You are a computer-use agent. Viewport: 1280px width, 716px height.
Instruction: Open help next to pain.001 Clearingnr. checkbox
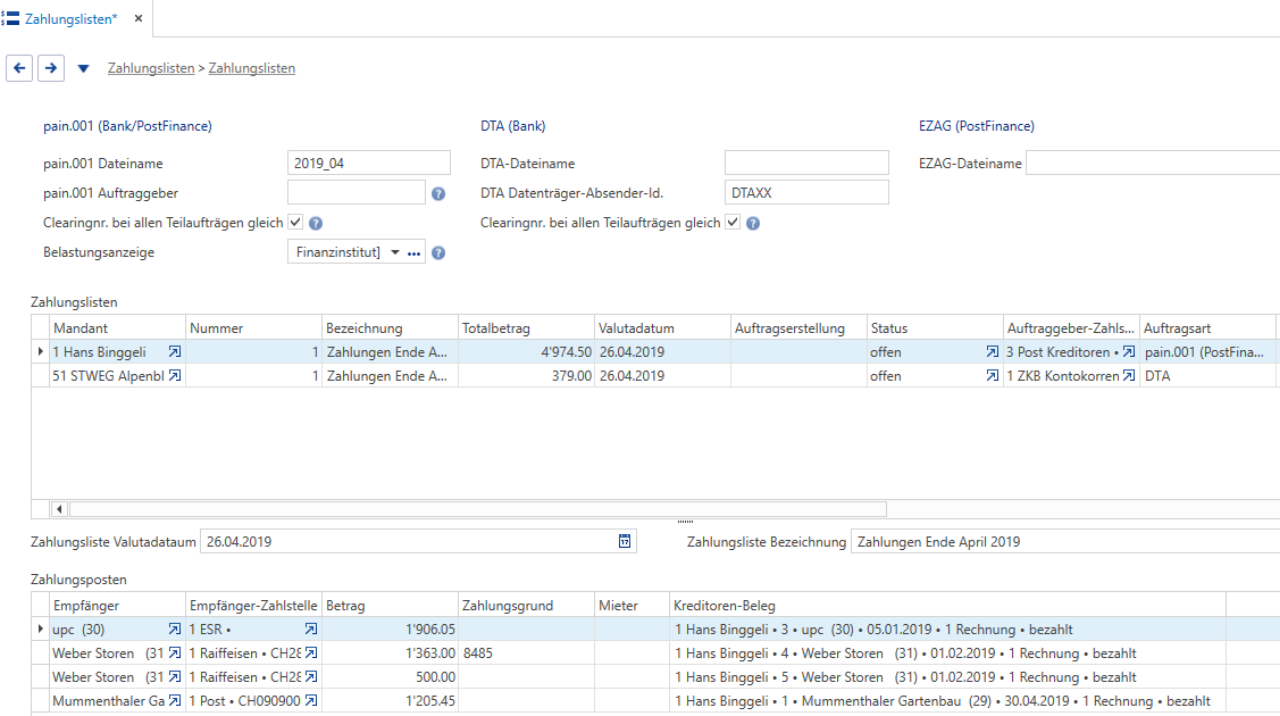pyautogui.click(x=316, y=224)
